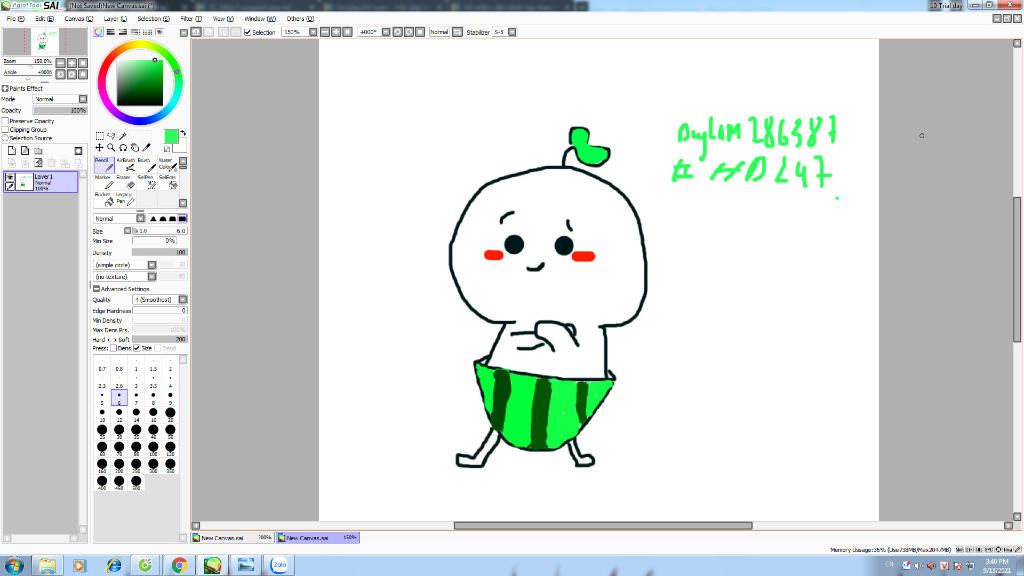Open the Layer menu
The width and height of the screenshot is (1024, 576).
pyautogui.click(x=116, y=19)
